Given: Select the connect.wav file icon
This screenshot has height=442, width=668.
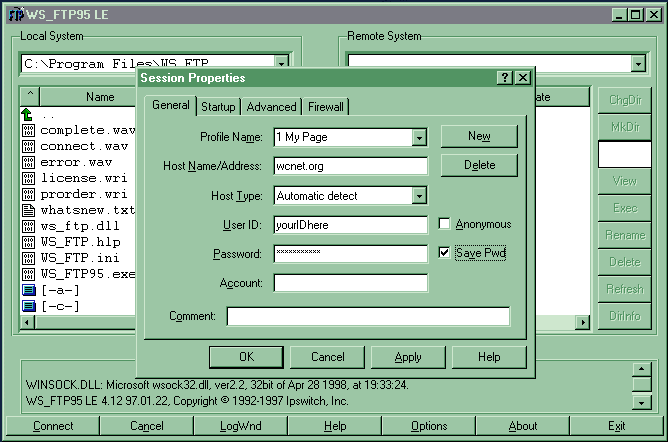Looking at the screenshot, I should [x=29, y=146].
